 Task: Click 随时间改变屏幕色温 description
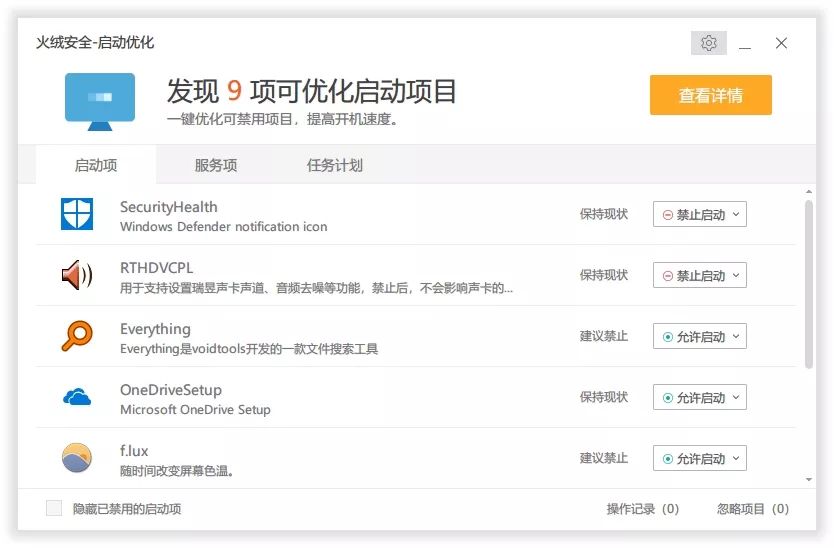pyautogui.click(x=177, y=471)
